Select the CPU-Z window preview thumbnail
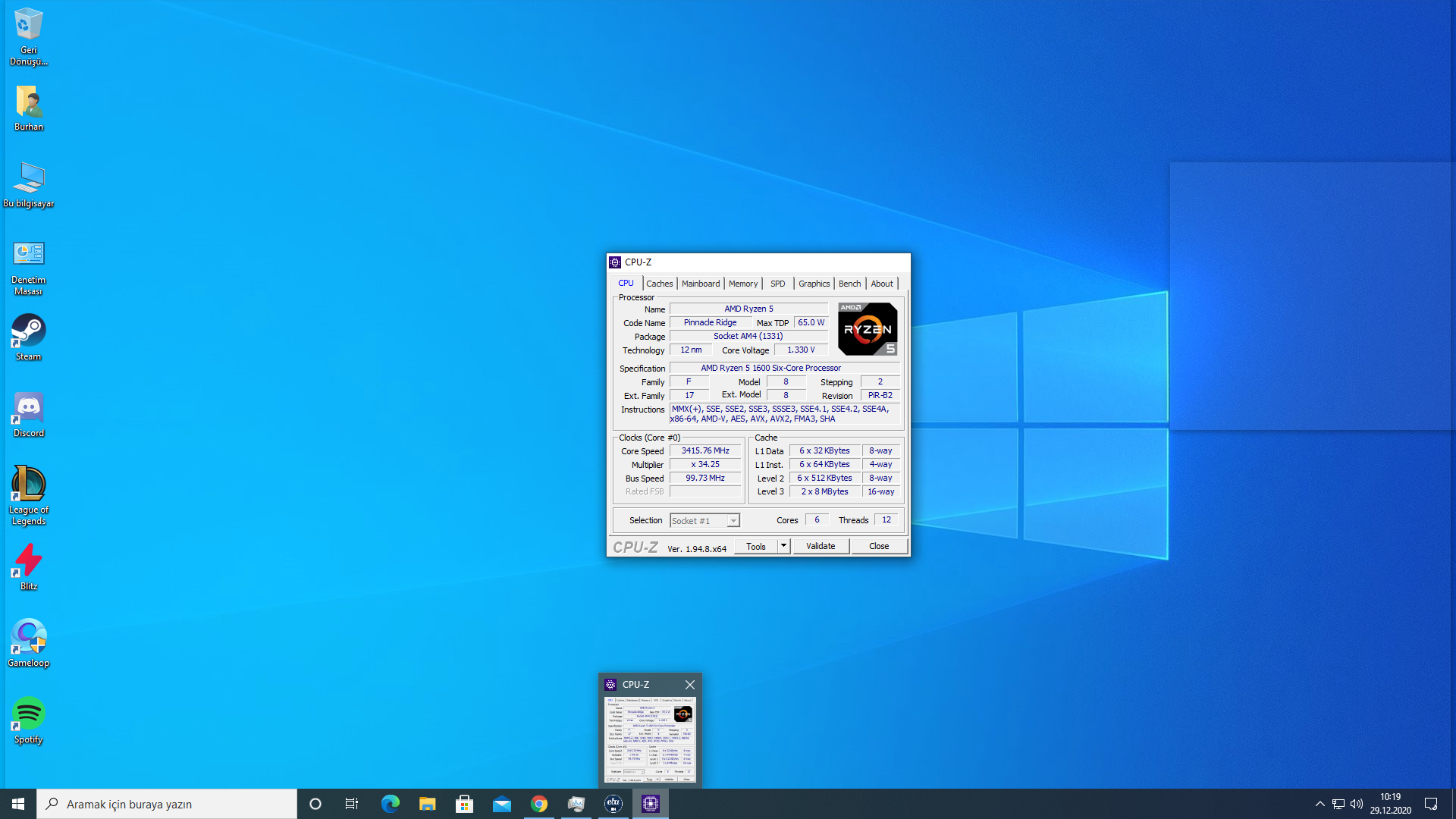The width and height of the screenshot is (1456, 819). click(650, 739)
